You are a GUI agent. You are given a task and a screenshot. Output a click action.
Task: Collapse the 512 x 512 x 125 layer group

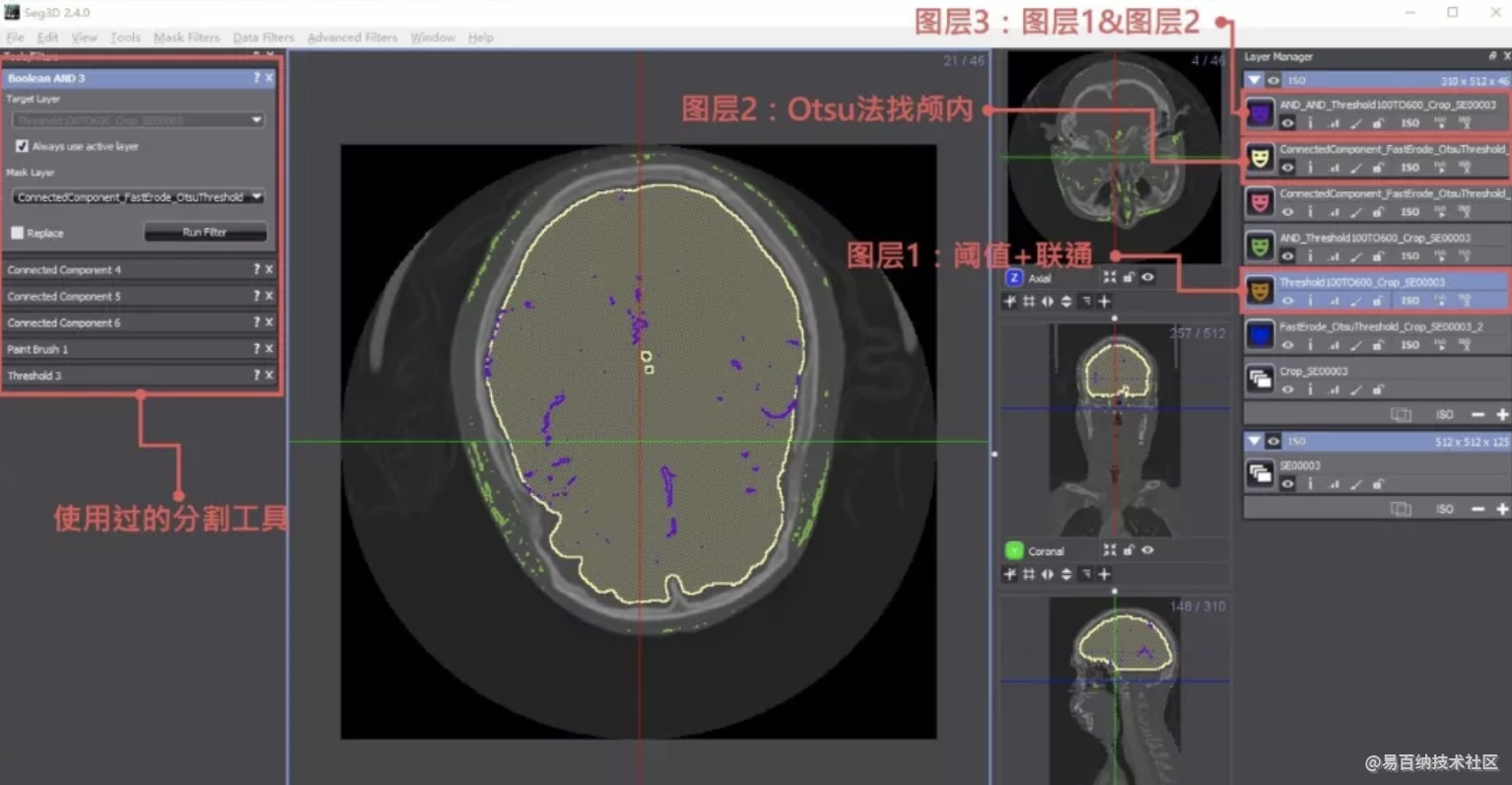[x=1254, y=442]
